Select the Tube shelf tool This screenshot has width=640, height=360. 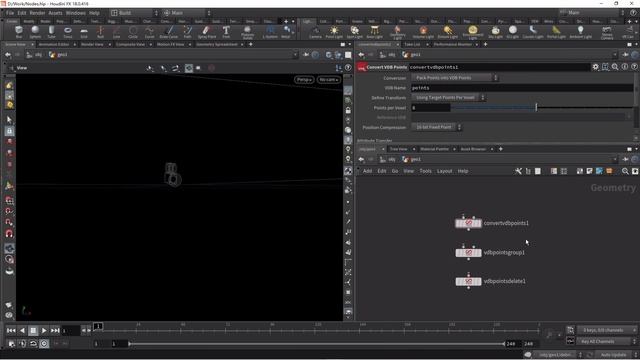coord(51,32)
